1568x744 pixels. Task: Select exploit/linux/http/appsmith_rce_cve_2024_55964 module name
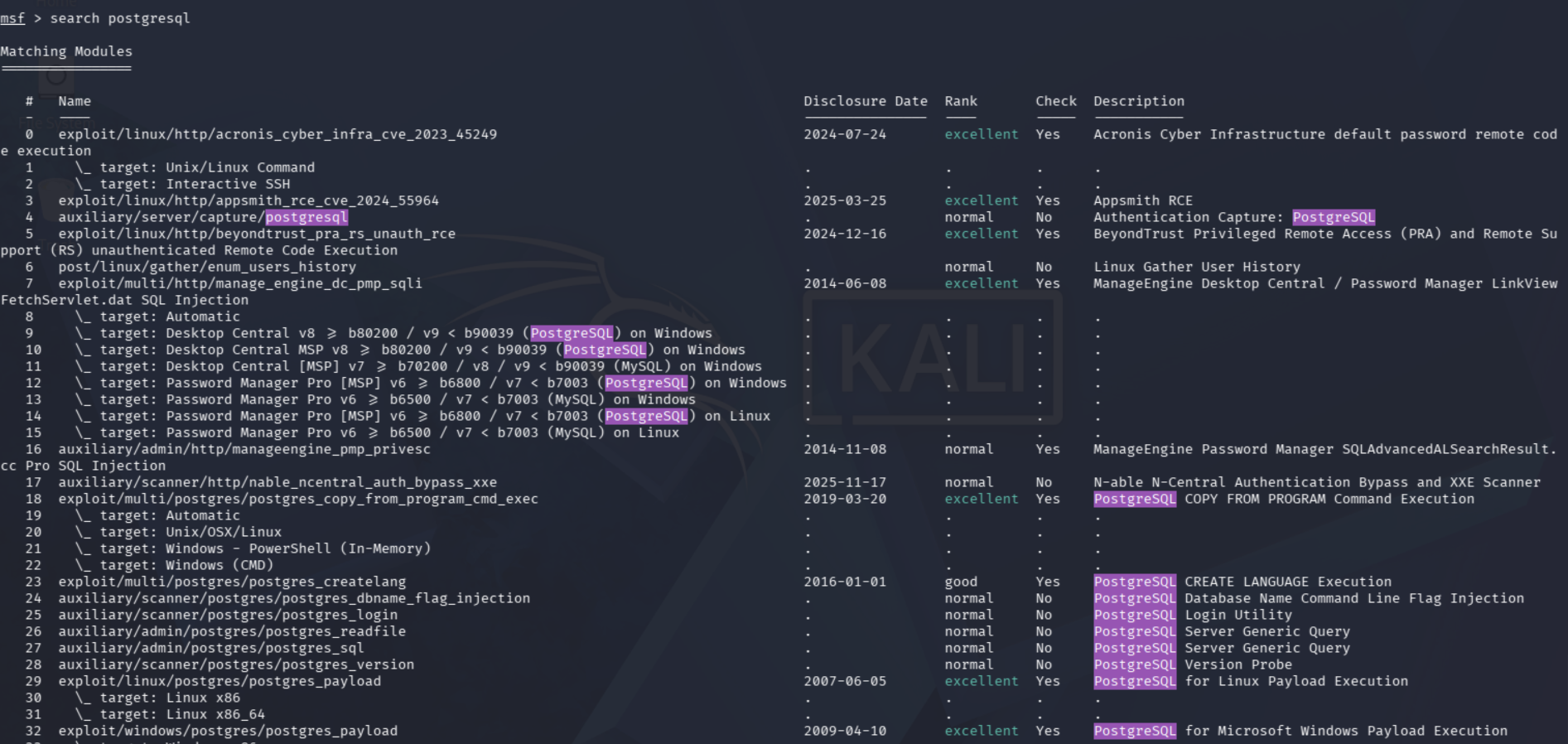[x=248, y=200]
